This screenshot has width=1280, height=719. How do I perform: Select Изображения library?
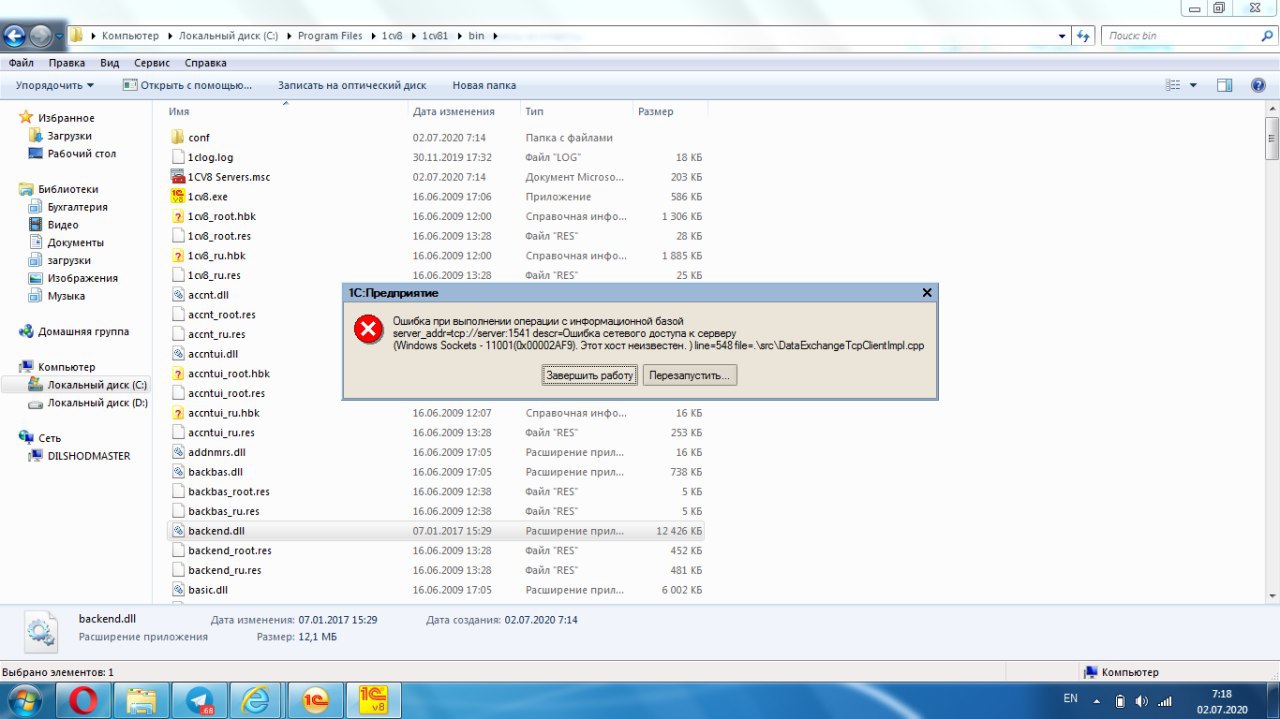click(x=83, y=278)
